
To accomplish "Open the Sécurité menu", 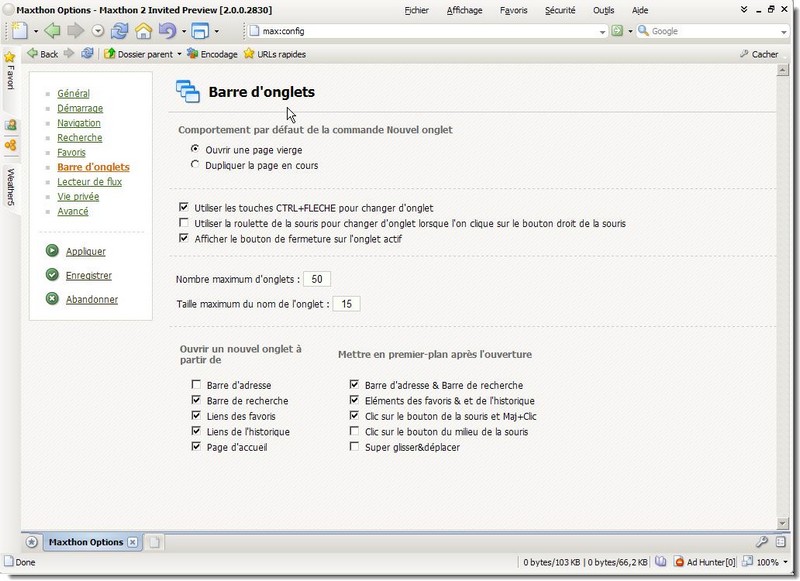I will (x=560, y=10).
